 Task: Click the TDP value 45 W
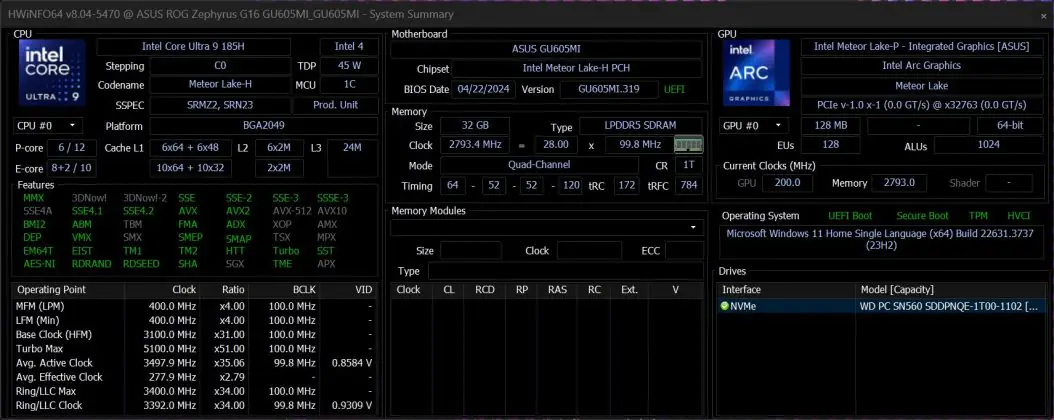click(x=349, y=66)
